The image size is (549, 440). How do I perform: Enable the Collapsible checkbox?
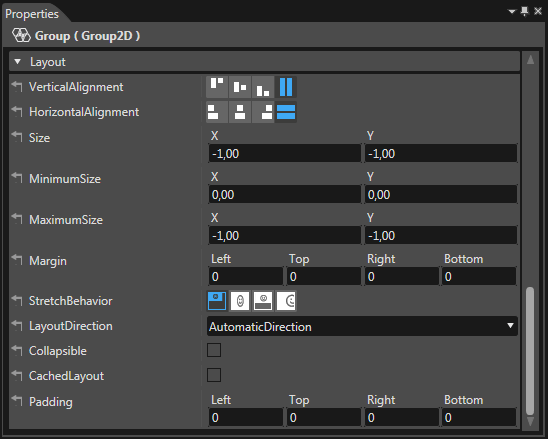point(214,350)
